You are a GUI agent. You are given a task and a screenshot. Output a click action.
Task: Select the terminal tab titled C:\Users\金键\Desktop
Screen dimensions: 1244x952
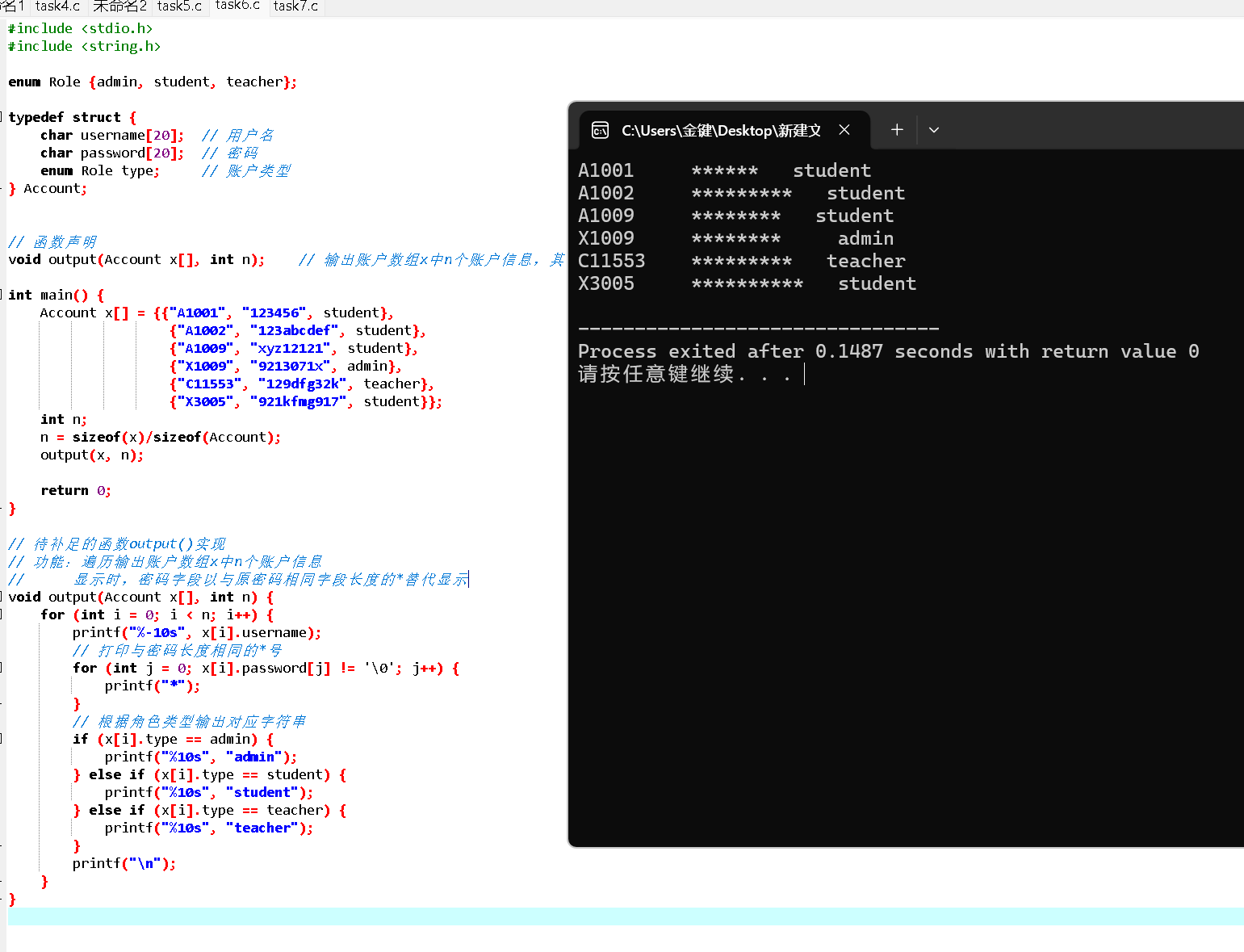725,130
